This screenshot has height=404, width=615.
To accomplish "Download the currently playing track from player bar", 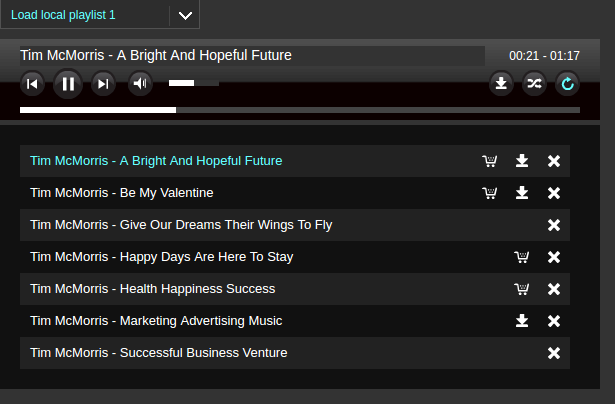I will coord(501,84).
